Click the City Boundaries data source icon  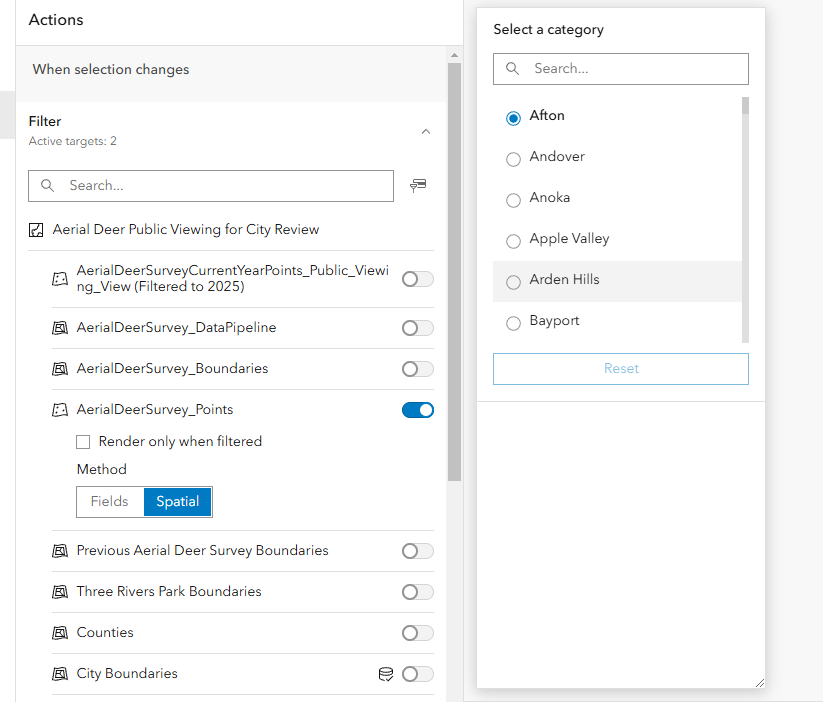pyautogui.click(x=386, y=675)
